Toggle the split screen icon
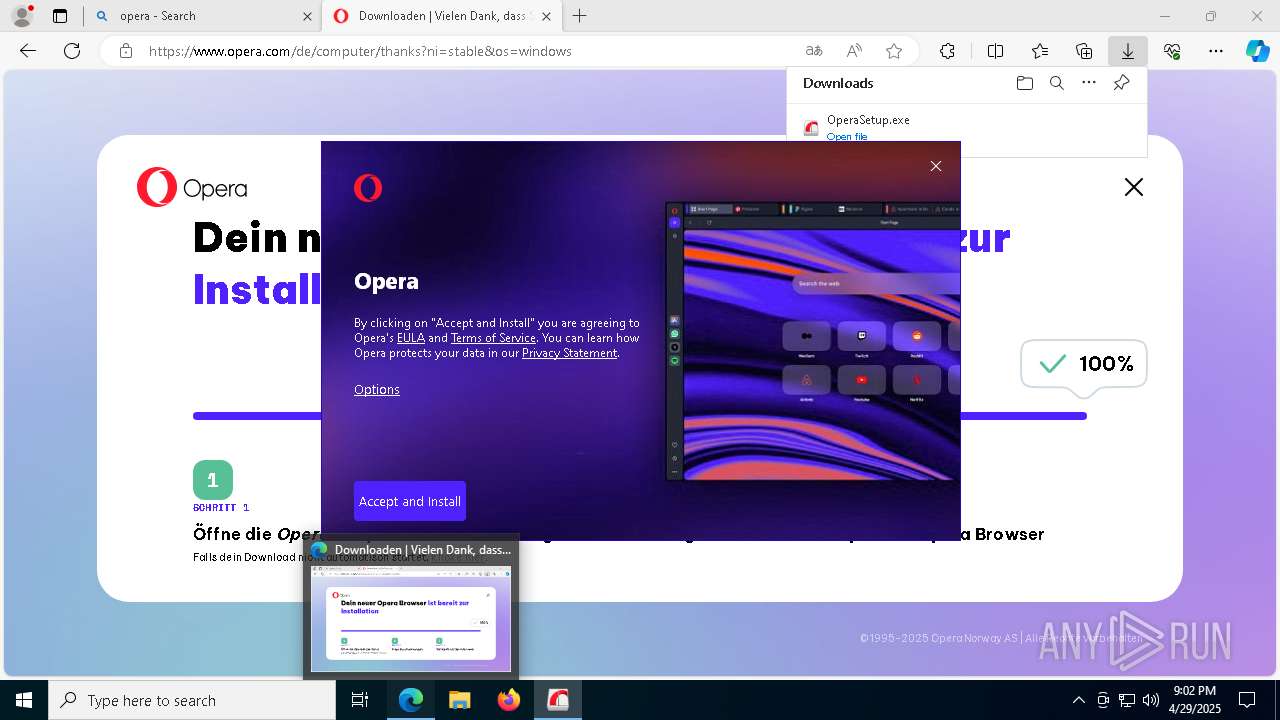This screenshot has width=1280, height=720. tap(996, 51)
